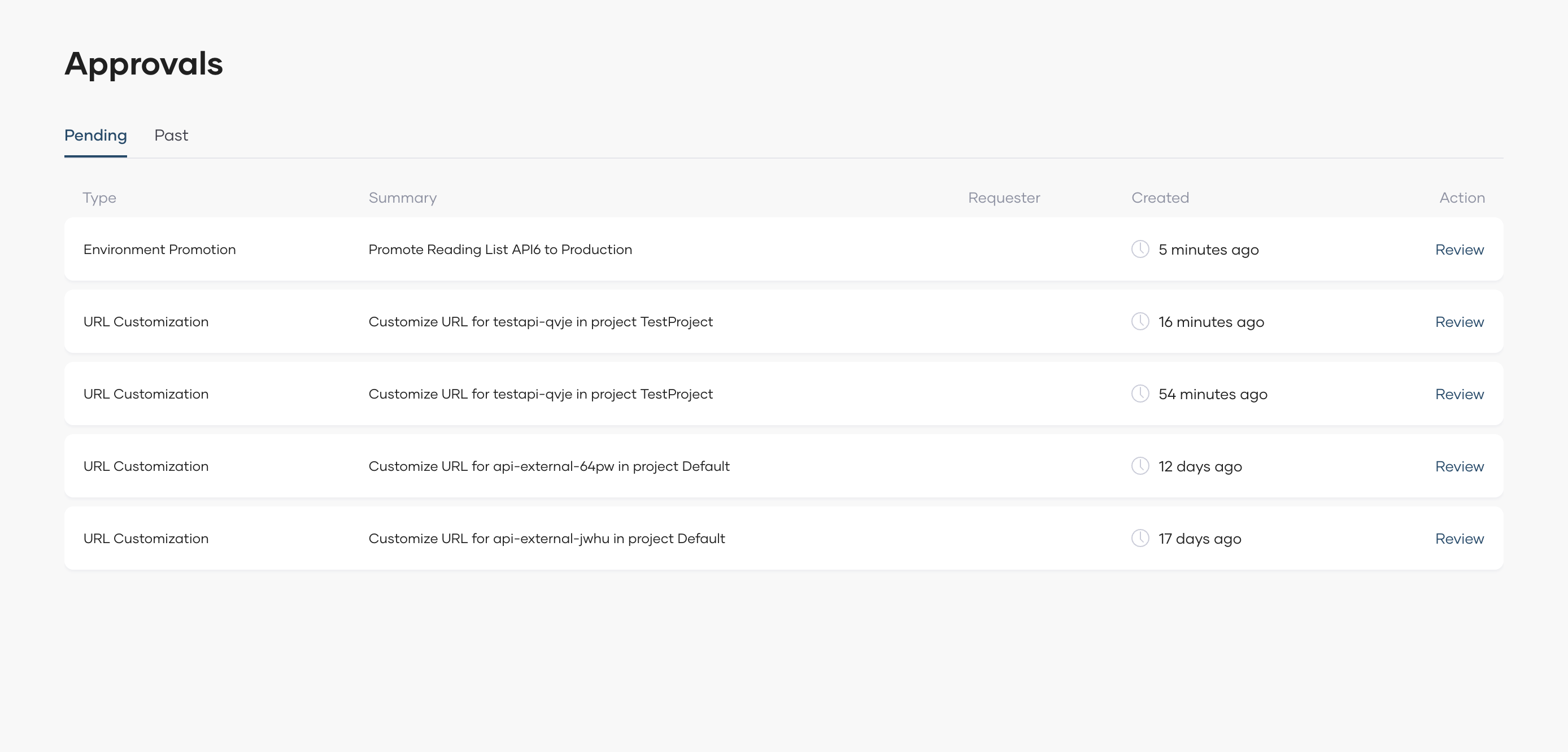Review the 16 minutes ago URL Customization
The image size is (1568, 752).
click(1459, 322)
